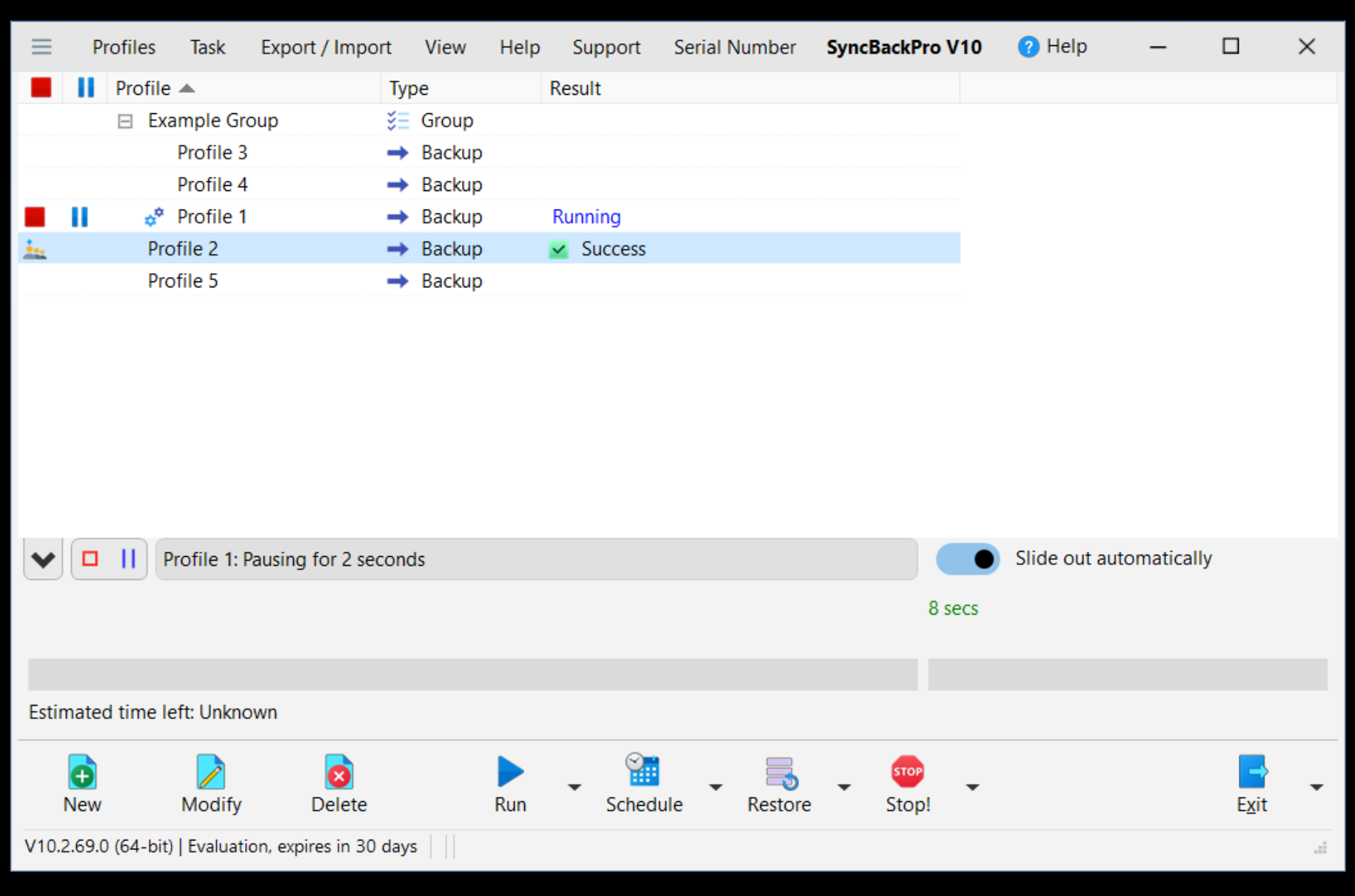Open the Task menu
Image resolution: width=1355 pixels, height=896 pixels.
(x=207, y=47)
